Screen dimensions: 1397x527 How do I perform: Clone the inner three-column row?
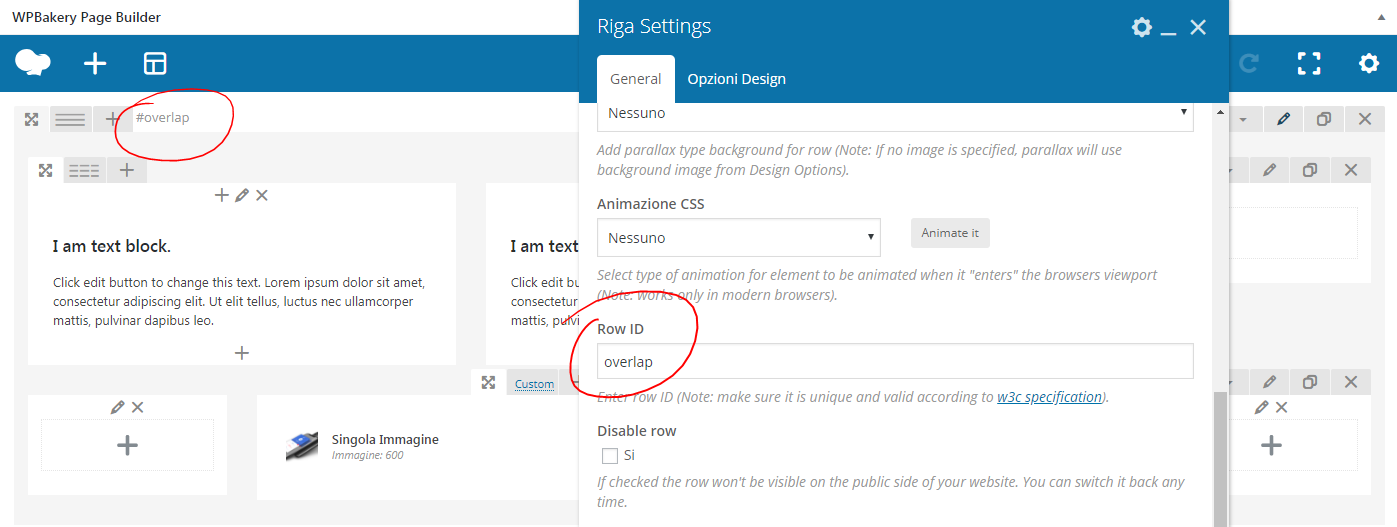tap(1310, 171)
